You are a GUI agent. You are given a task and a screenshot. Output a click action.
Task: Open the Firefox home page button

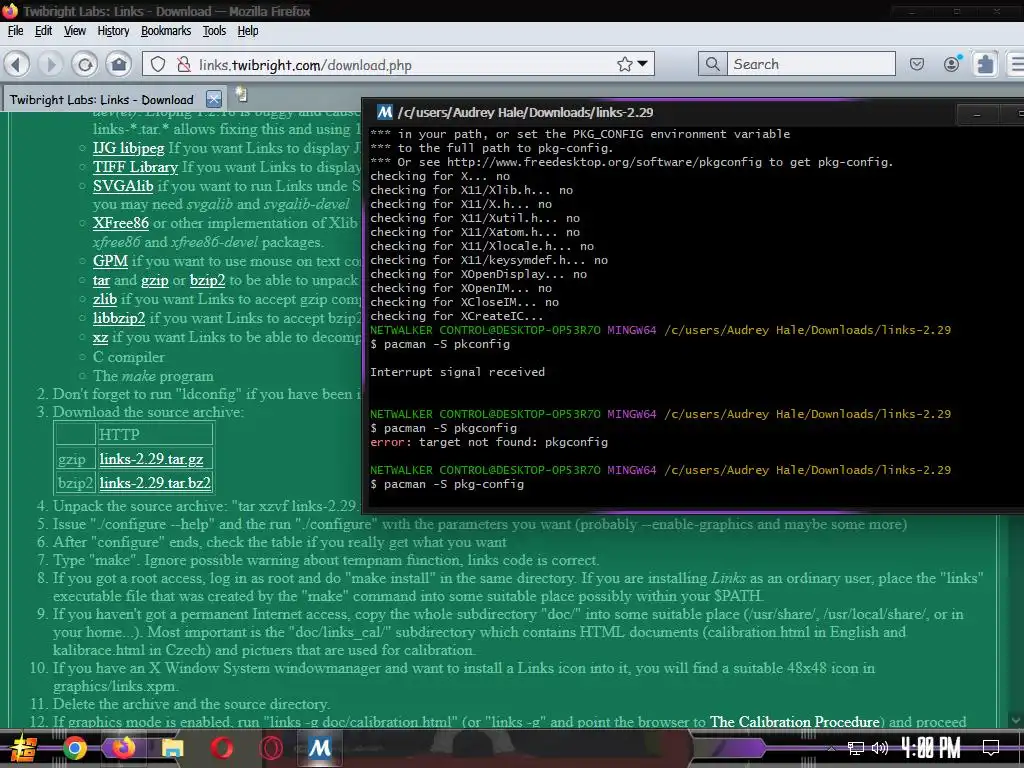[x=119, y=64]
